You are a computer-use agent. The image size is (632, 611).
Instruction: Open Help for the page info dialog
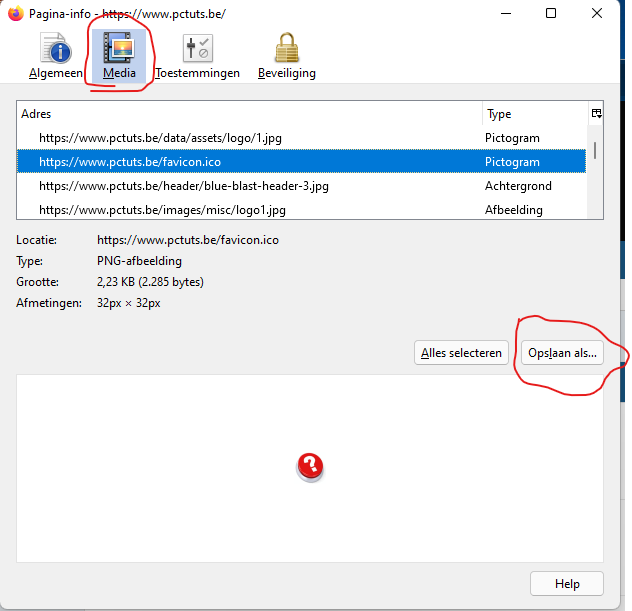tap(567, 584)
